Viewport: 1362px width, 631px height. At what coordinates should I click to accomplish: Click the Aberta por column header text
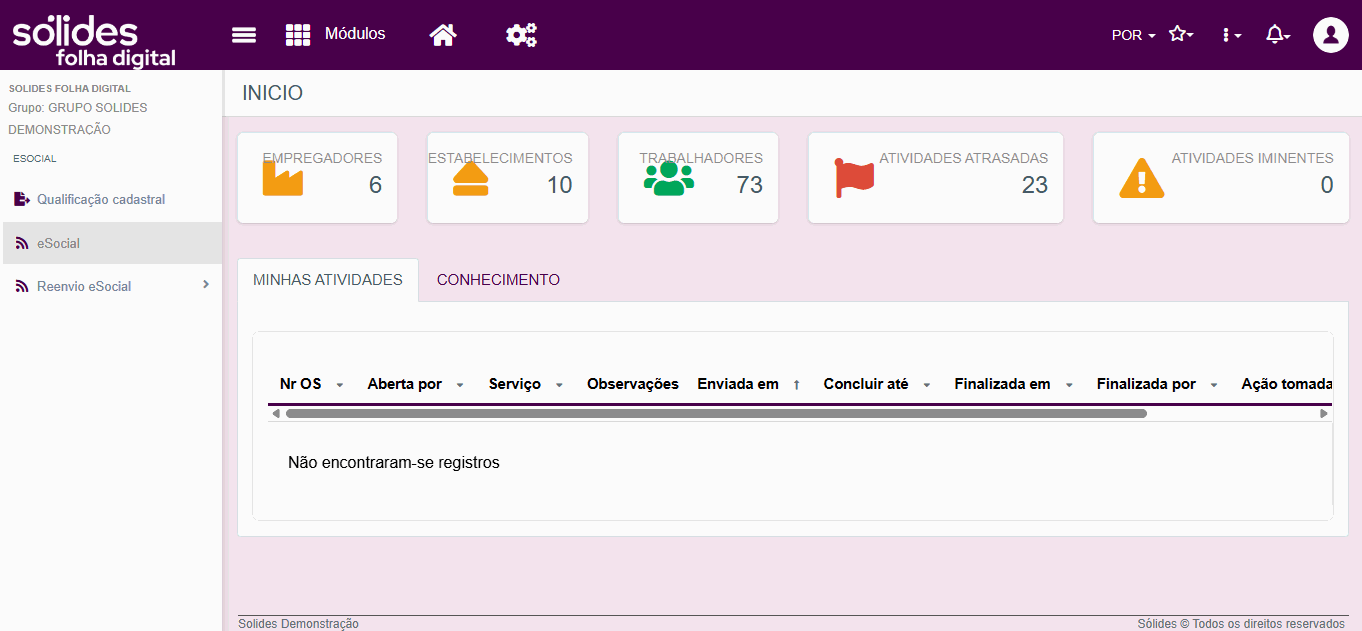(x=405, y=384)
